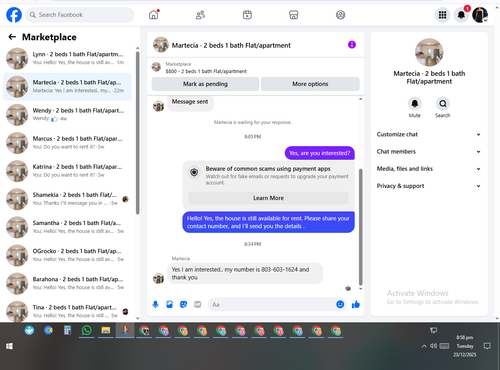Open the Marketplace storefront icon in top bar

(294, 15)
